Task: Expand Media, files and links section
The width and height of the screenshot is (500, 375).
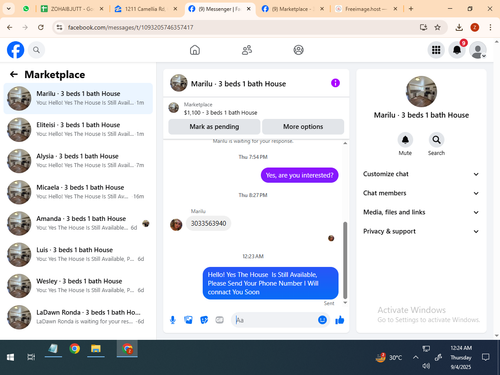Action: click(421, 212)
